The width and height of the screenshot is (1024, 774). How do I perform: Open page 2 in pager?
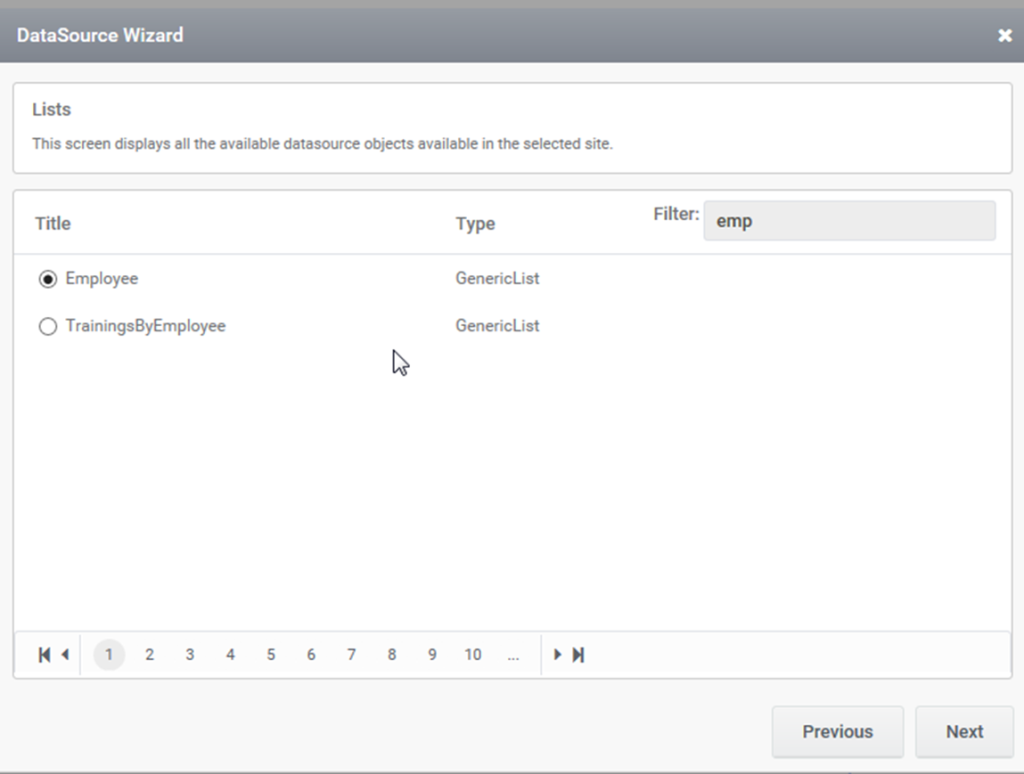149,655
